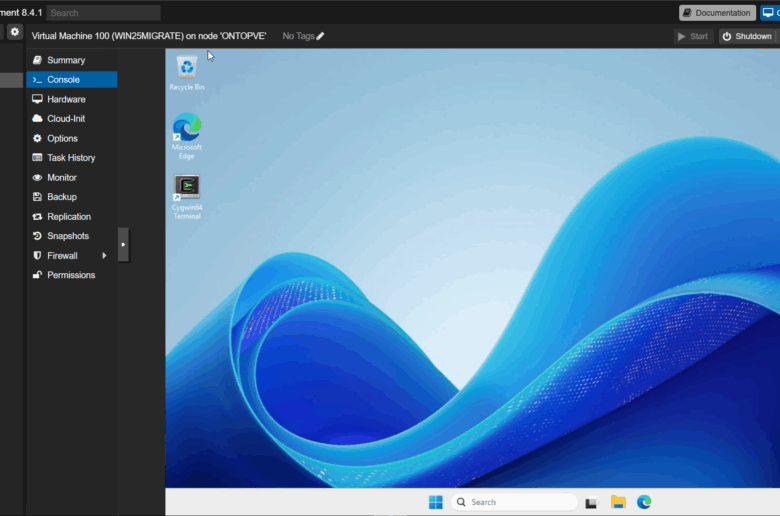Click the Shutdown power icon
780x516 pixels.
pyautogui.click(x=727, y=36)
